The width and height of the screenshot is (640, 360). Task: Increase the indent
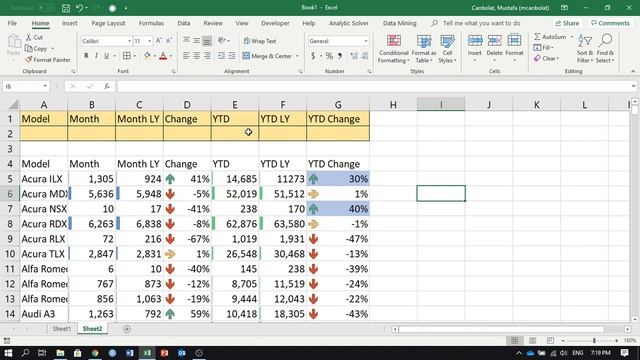tap(232, 56)
